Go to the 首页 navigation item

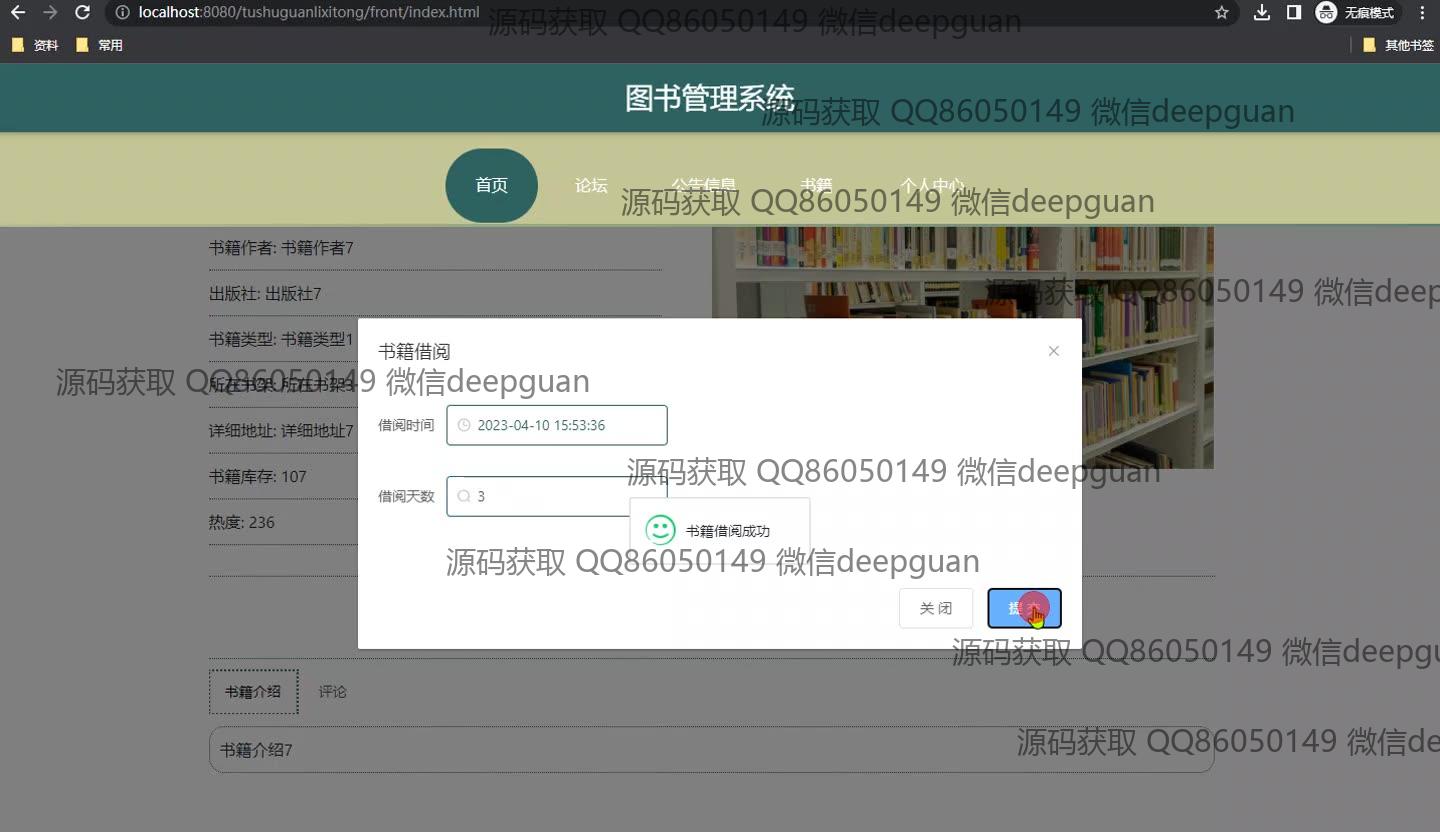491,185
